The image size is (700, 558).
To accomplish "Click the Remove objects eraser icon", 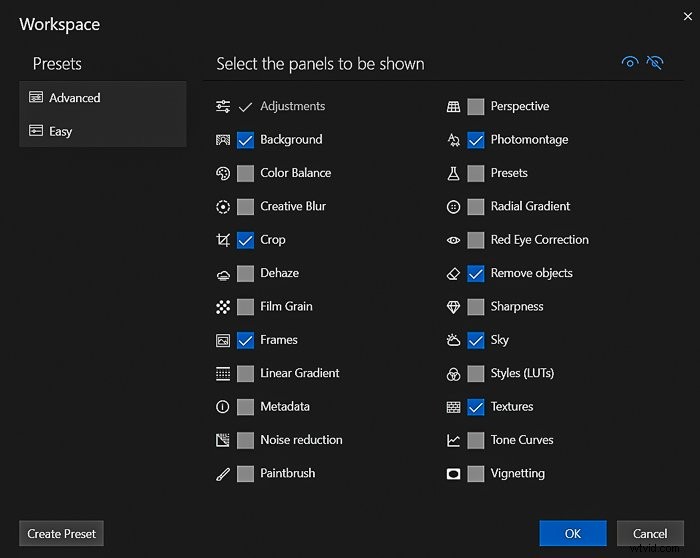I will click(453, 274).
